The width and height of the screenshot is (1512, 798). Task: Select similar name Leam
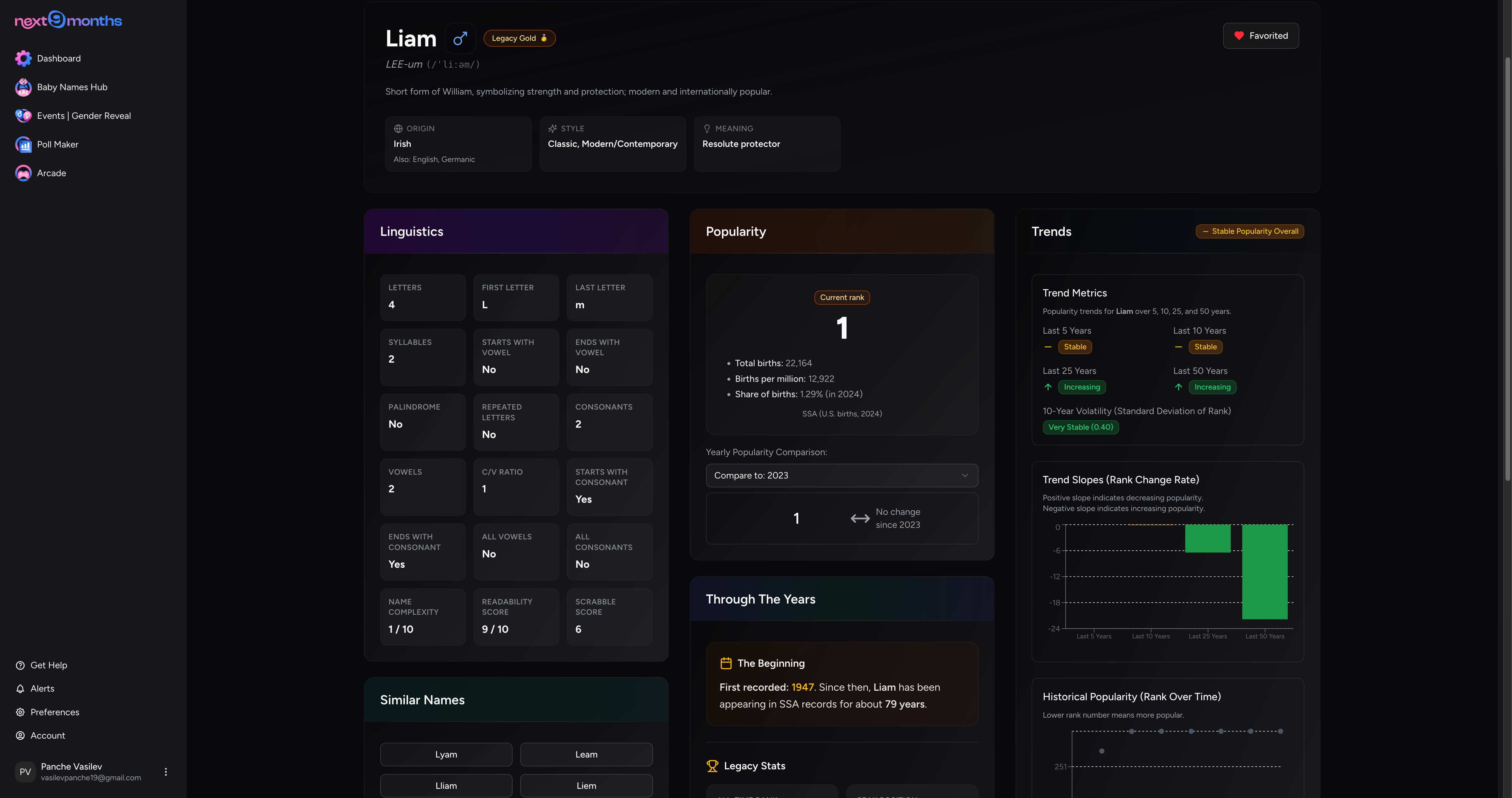tap(586, 754)
